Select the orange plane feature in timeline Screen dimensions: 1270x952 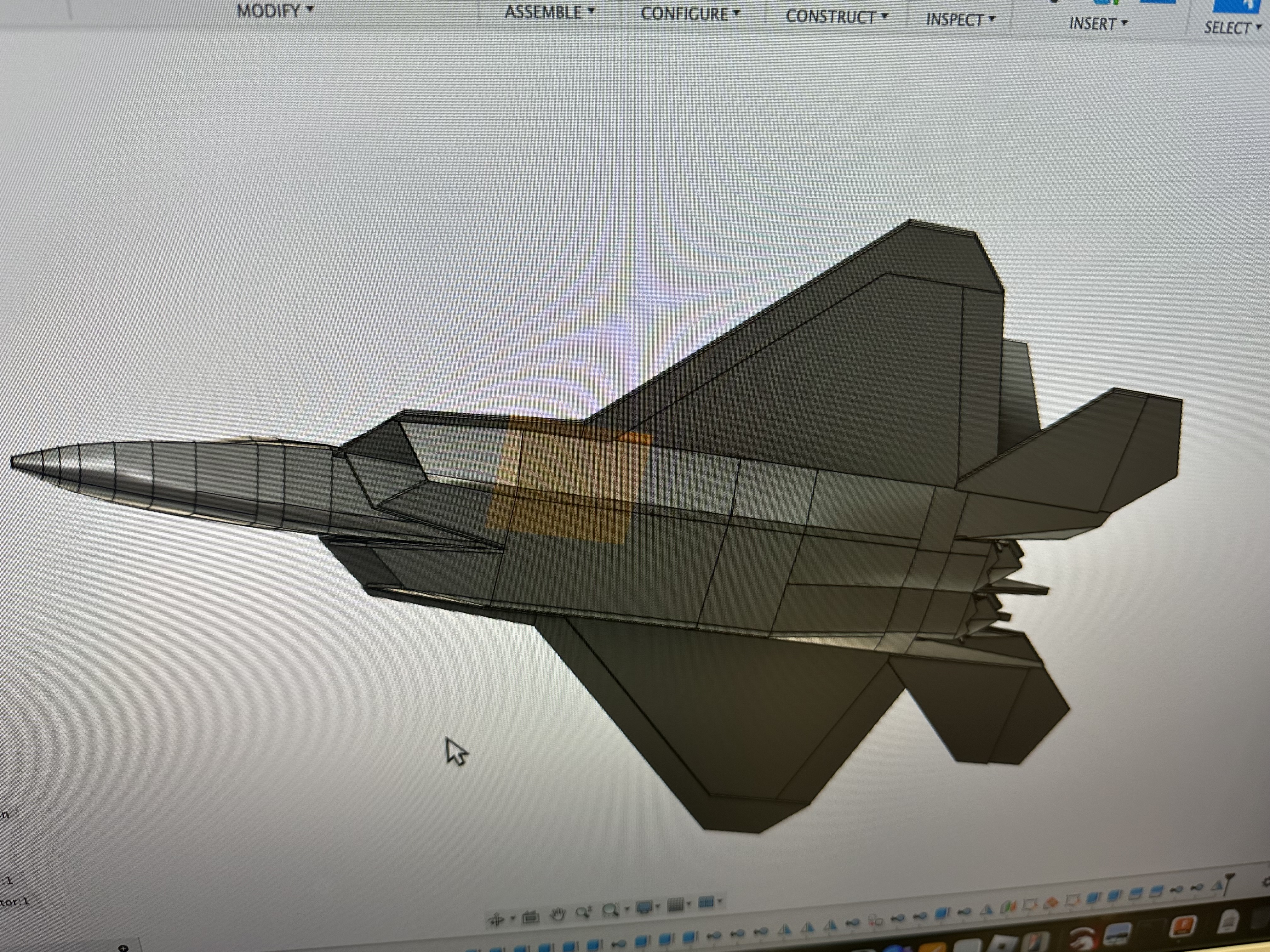1051,902
